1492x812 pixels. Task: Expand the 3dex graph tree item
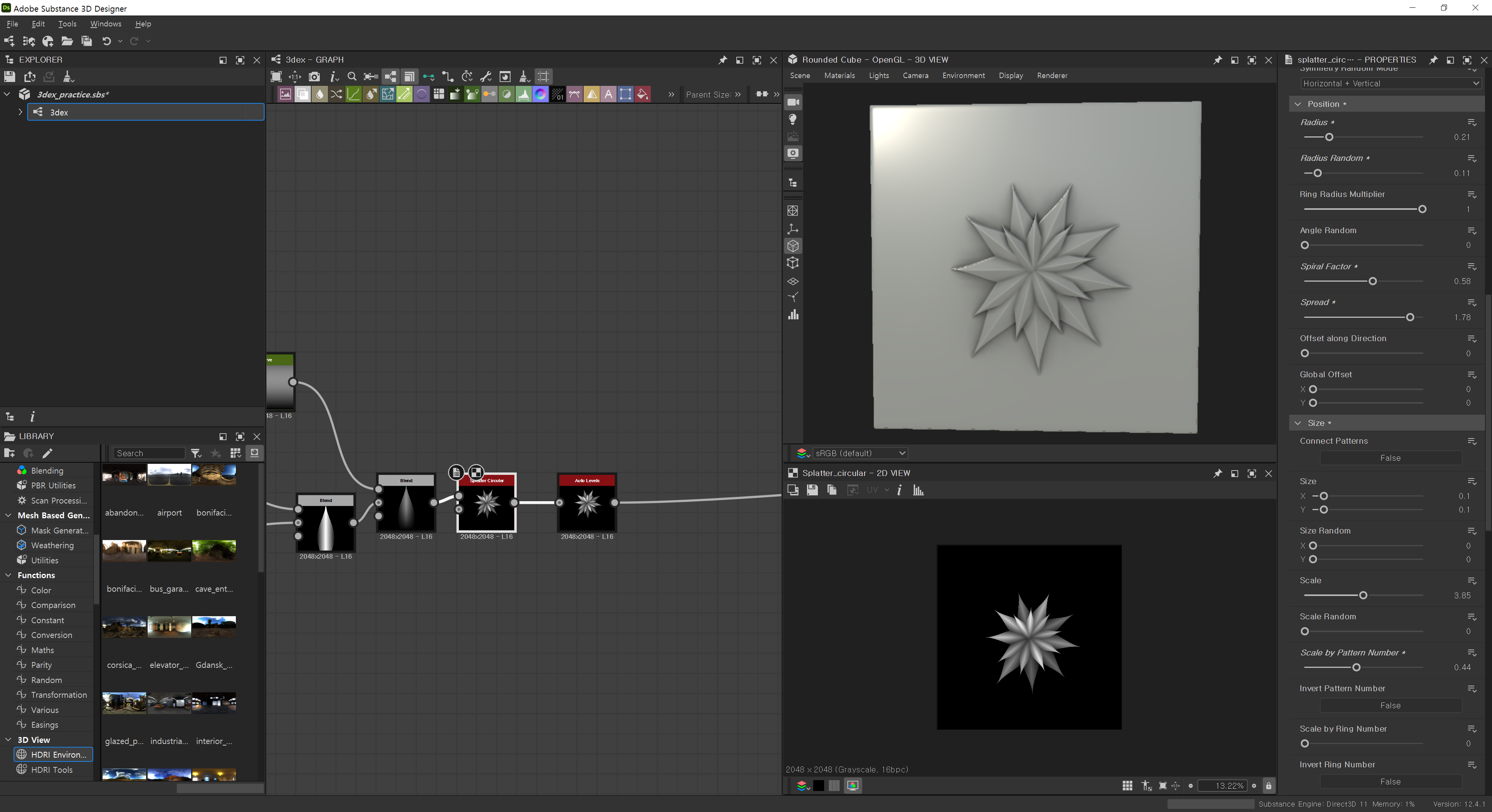(x=20, y=112)
